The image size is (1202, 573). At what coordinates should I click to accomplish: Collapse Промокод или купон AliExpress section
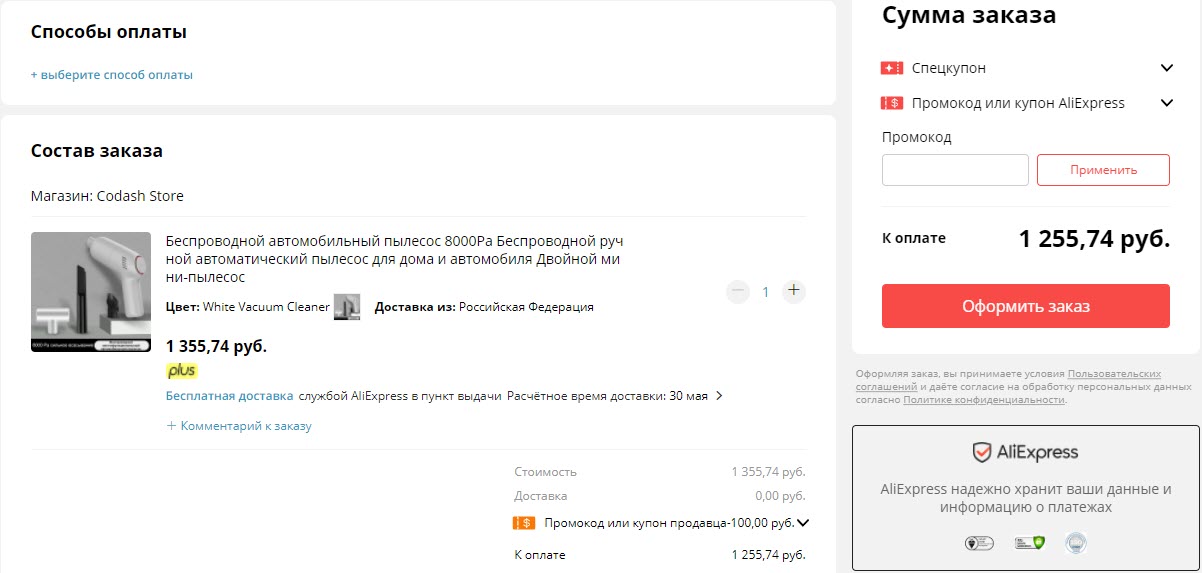(x=1166, y=103)
